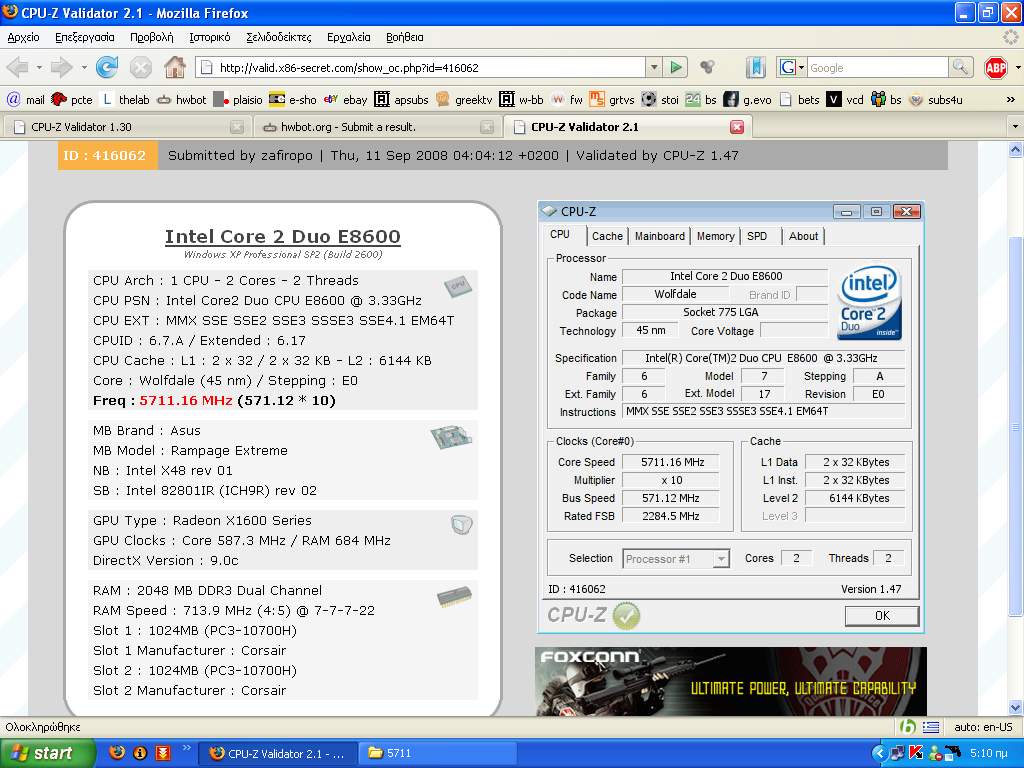Click the Windows start button
Image resolution: width=1024 pixels, height=768 pixels.
(x=47, y=753)
